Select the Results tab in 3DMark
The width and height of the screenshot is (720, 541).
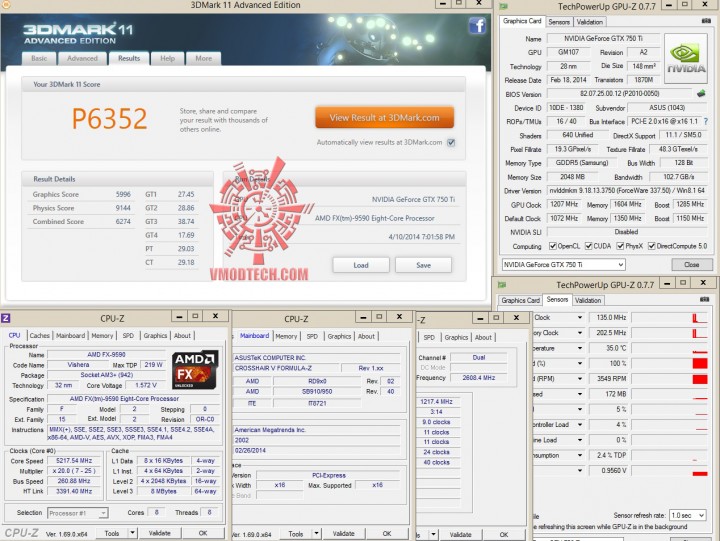click(x=129, y=58)
